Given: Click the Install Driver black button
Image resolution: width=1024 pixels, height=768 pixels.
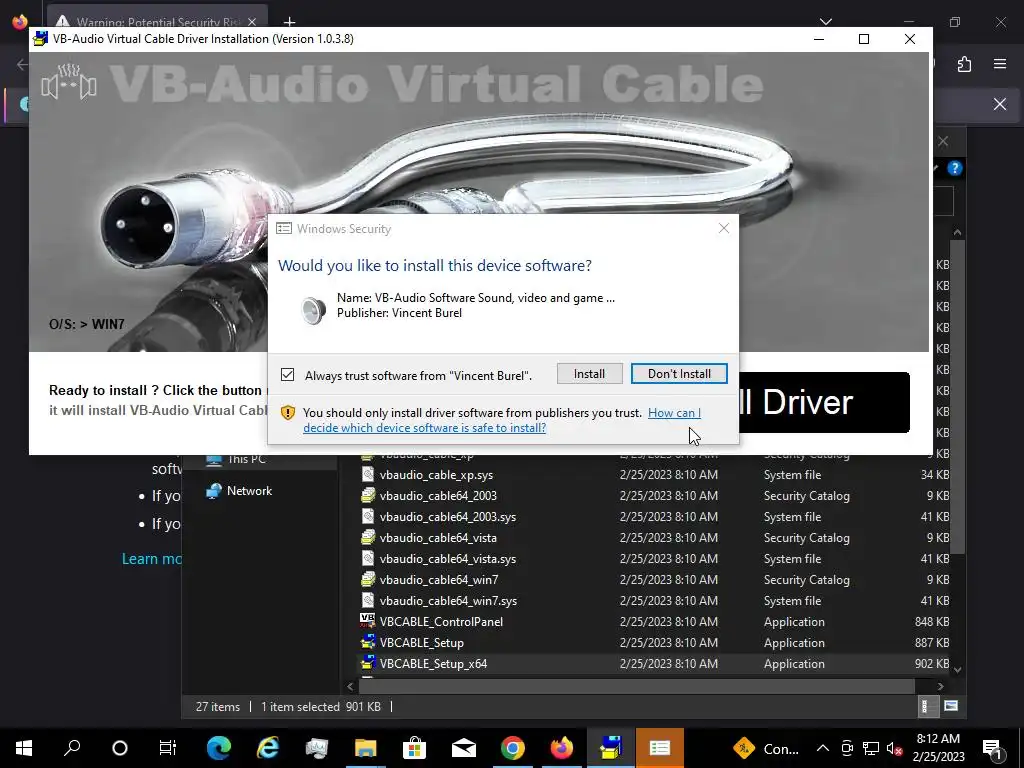Looking at the screenshot, I should point(824,402).
